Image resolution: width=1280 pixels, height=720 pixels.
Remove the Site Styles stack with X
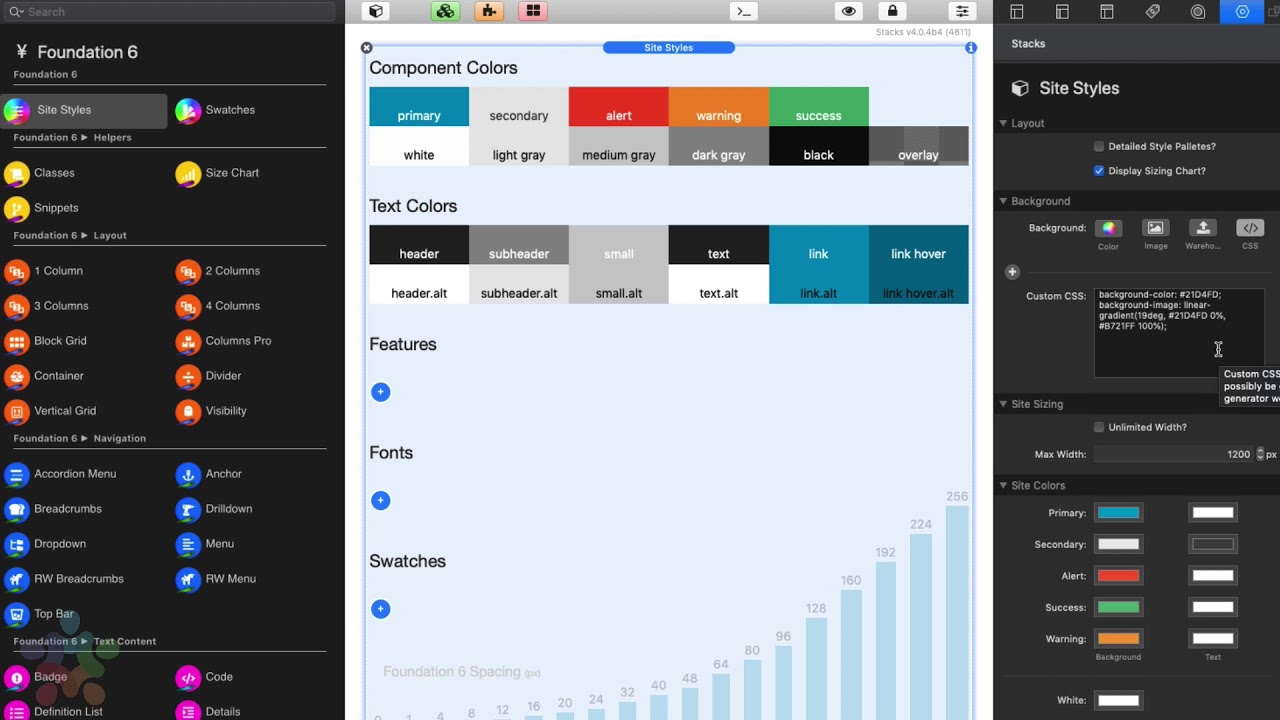(x=367, y=48)
